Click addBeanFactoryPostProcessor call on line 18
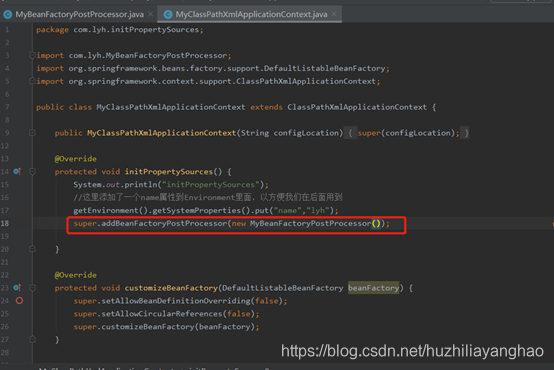Screen dimensions: 554x370 click(x=165, y=223)
